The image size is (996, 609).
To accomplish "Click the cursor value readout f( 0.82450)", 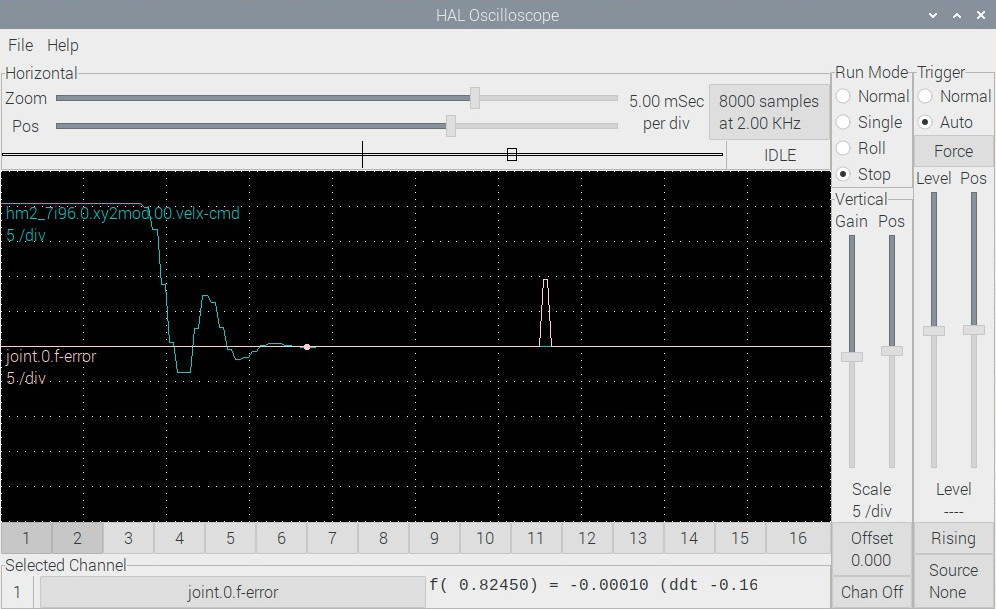I will 593,585.
